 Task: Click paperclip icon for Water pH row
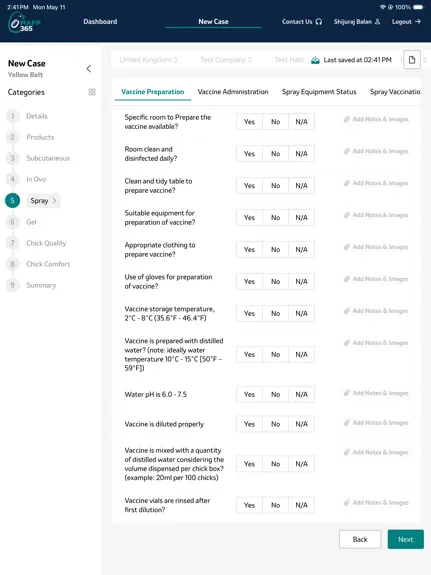coord(347,393)
